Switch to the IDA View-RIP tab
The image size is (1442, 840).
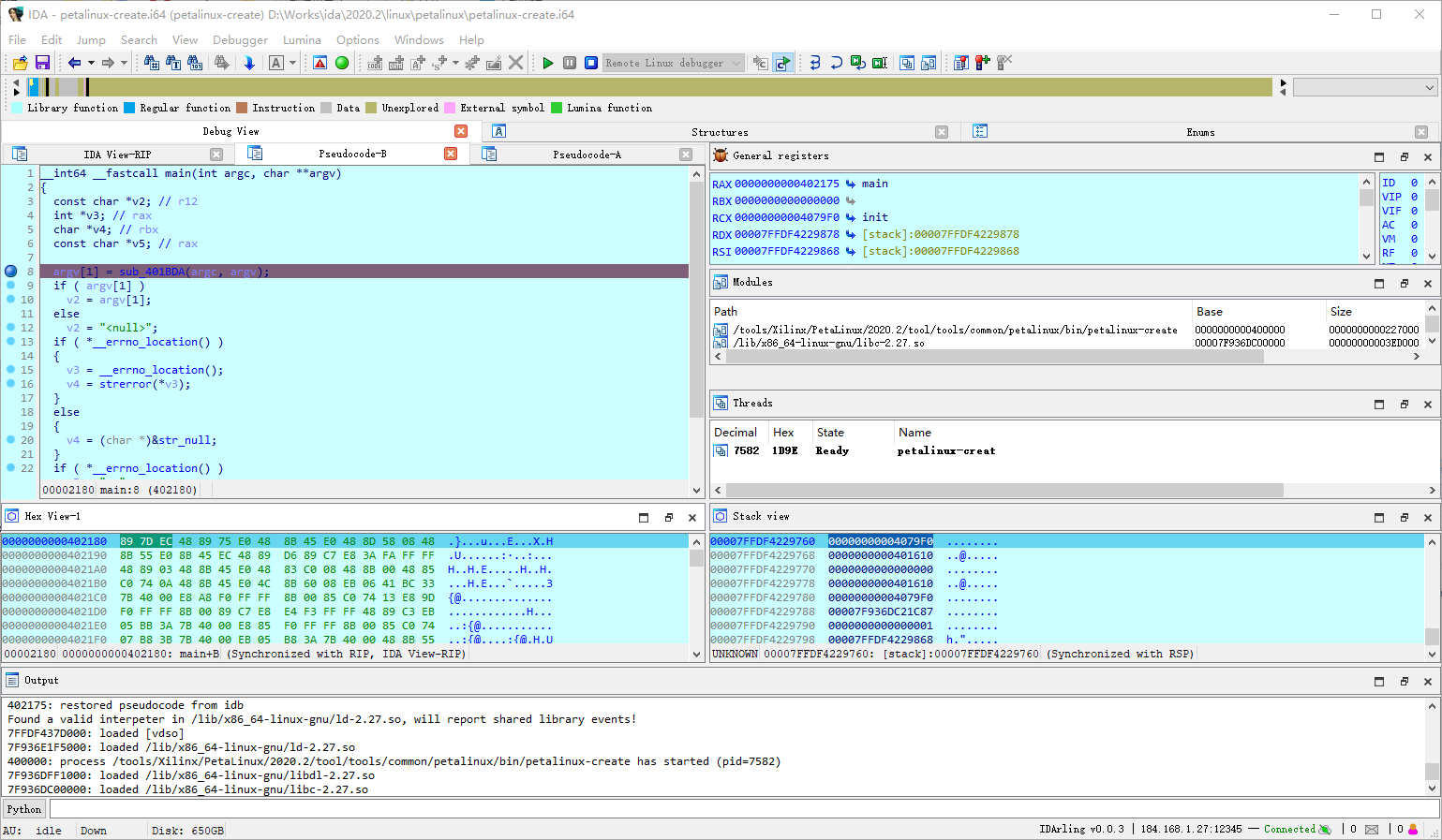[117, 155]
